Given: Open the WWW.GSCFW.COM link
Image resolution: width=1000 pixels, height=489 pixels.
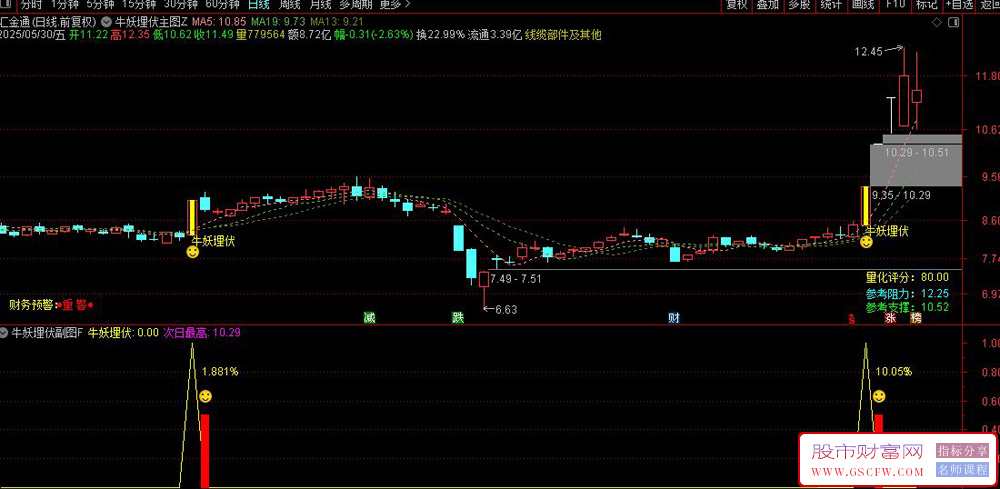Looking at the screenshot, I should pos(867,472).
